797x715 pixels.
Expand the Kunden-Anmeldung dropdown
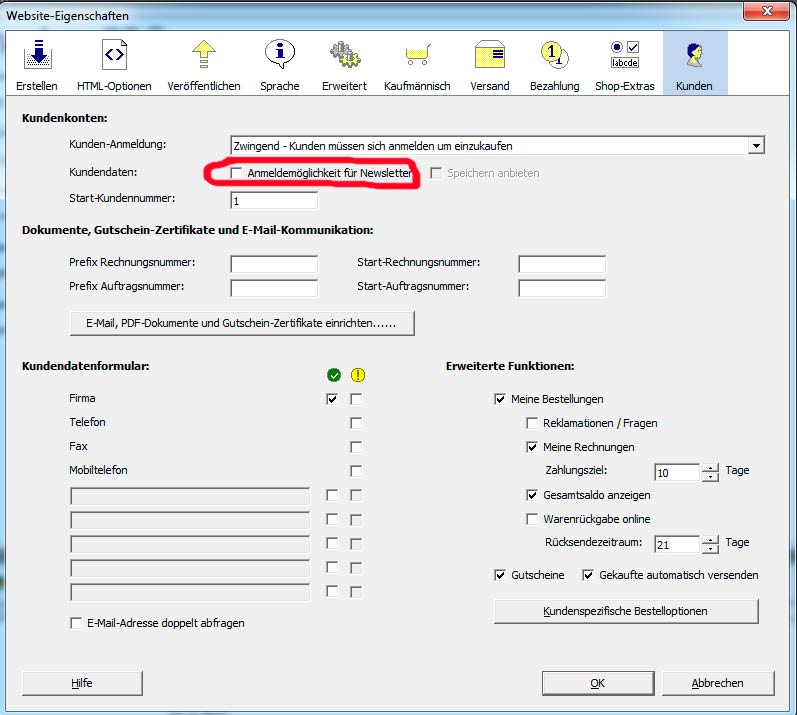(x=755, y=146)
